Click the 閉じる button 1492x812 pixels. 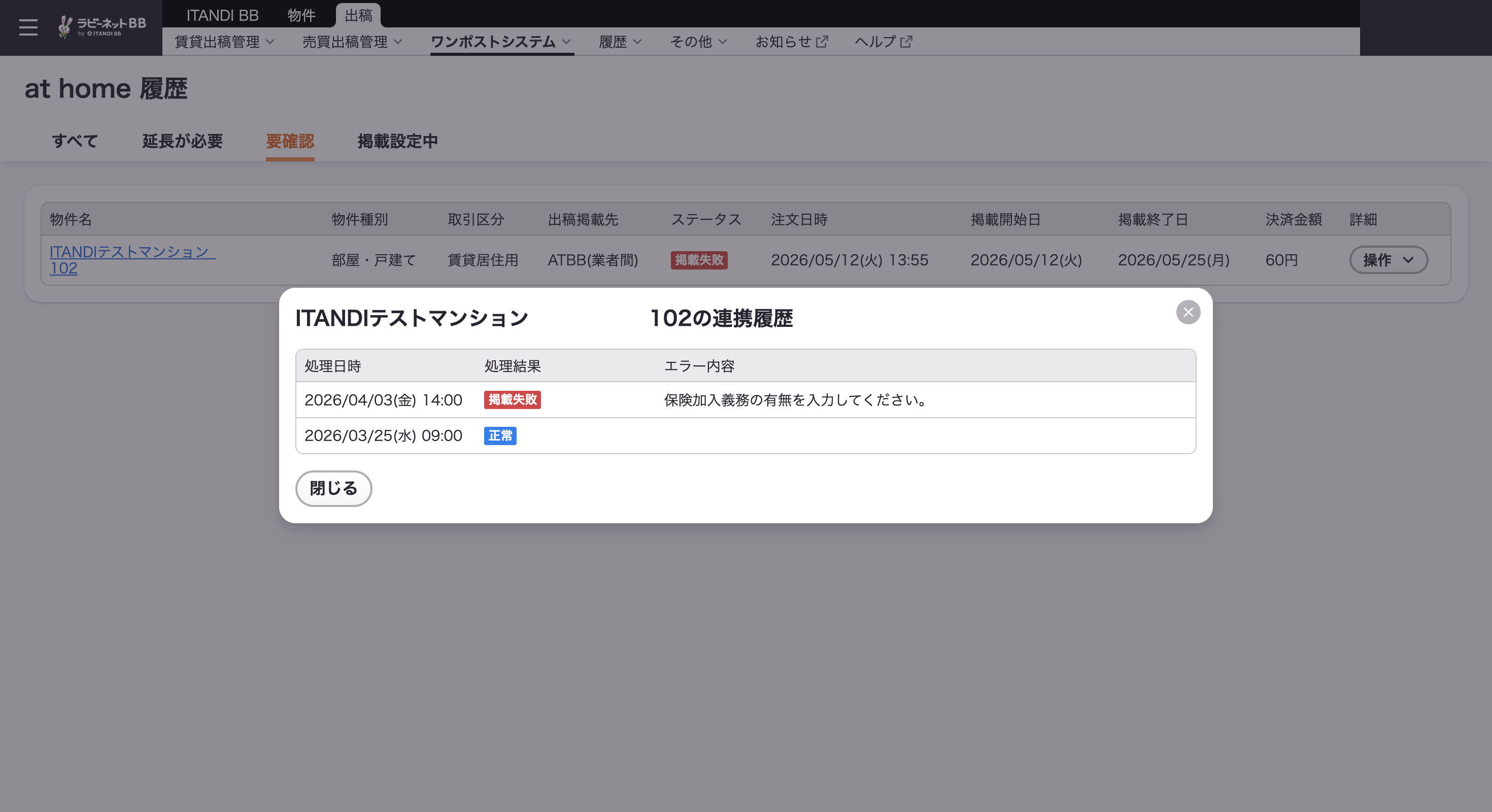pos(333,488)
